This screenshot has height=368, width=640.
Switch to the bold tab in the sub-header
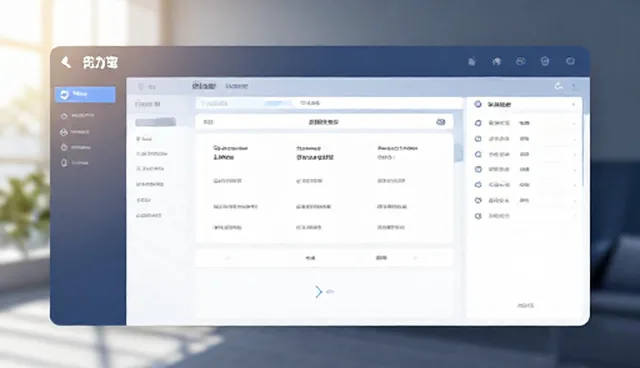coord(204,86)
